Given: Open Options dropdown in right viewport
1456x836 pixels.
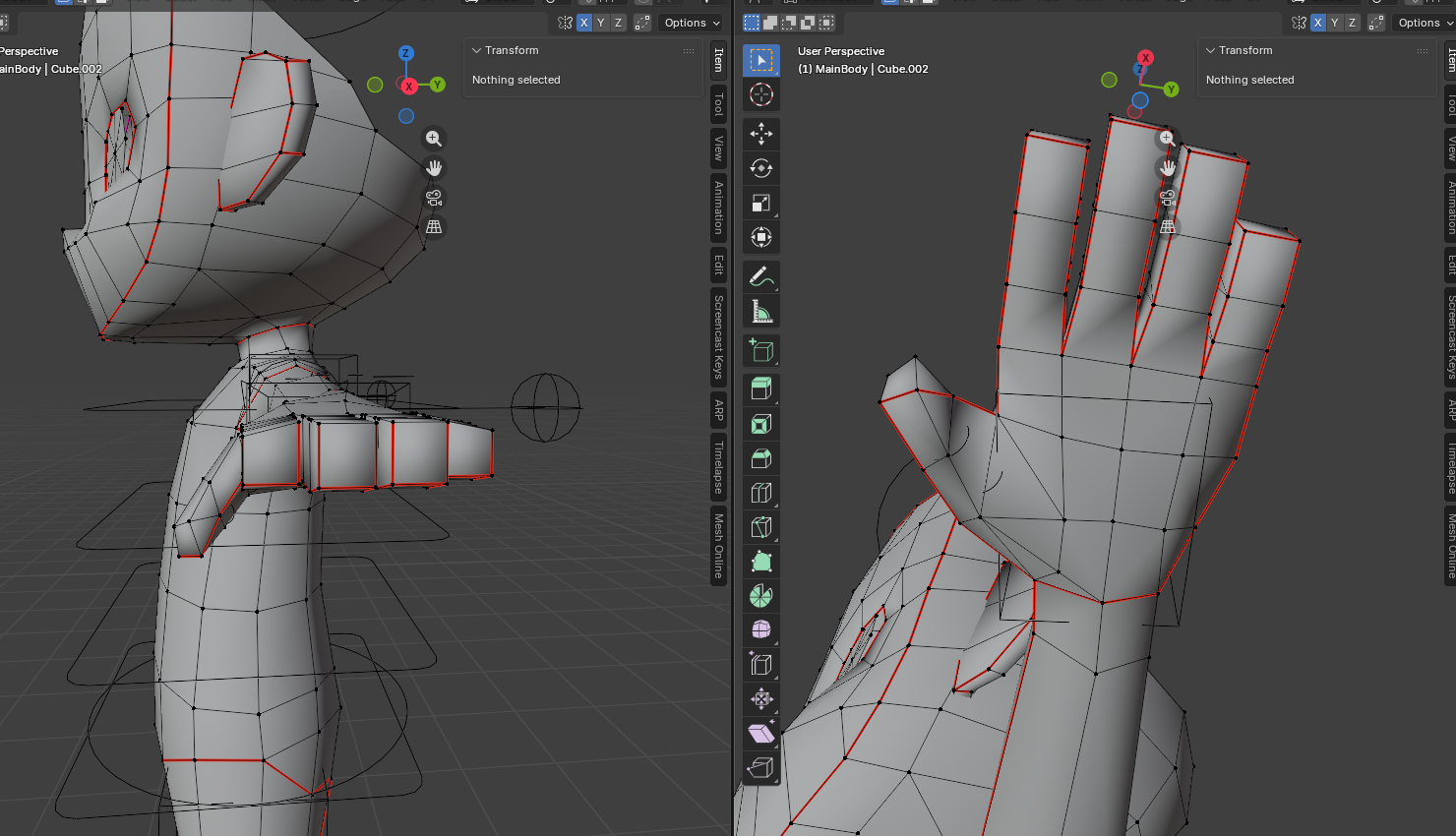Looking at the screenshot, I should (x=1425, y=23).
